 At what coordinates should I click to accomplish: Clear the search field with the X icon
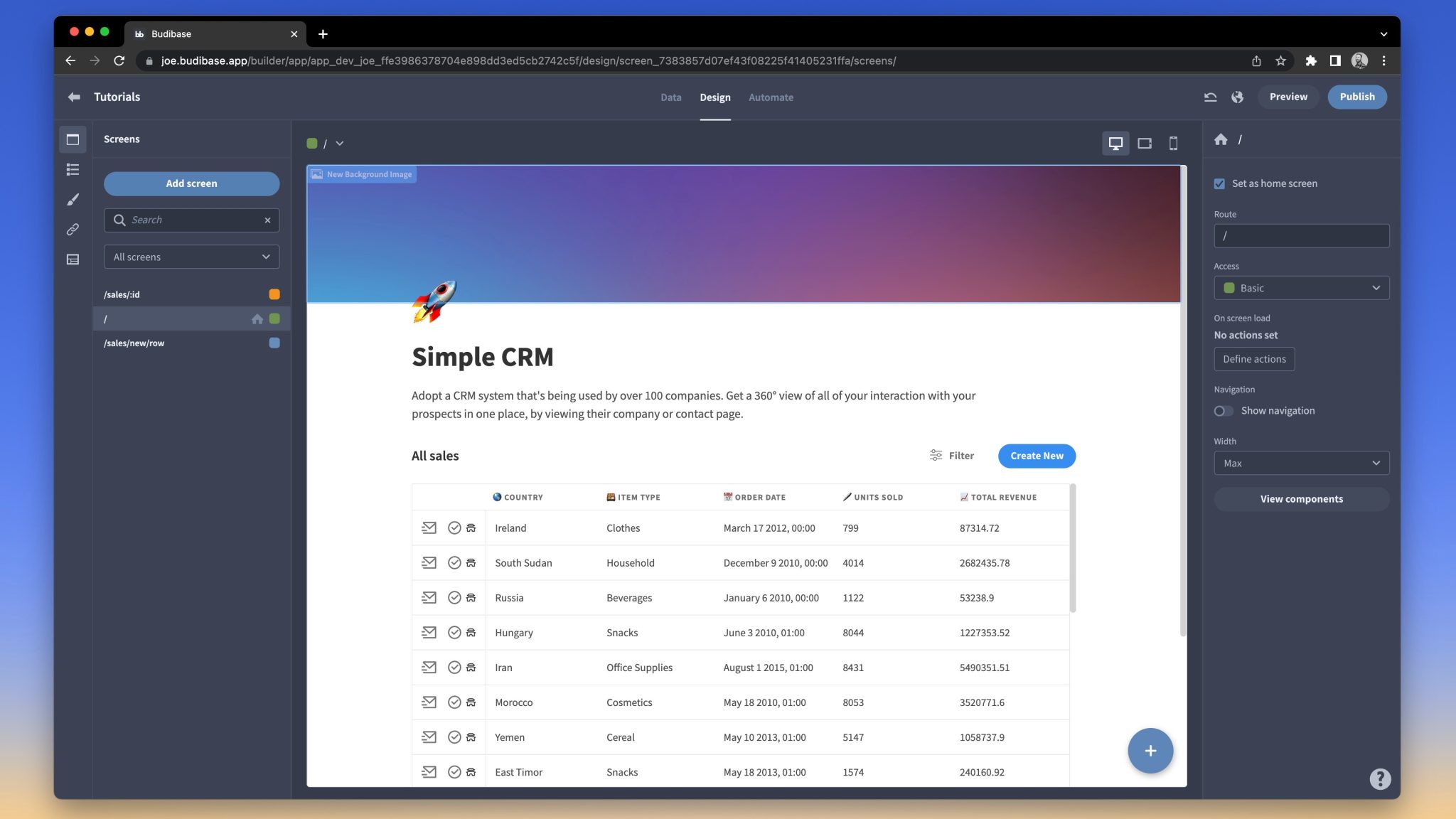click(x=267, y=220)
